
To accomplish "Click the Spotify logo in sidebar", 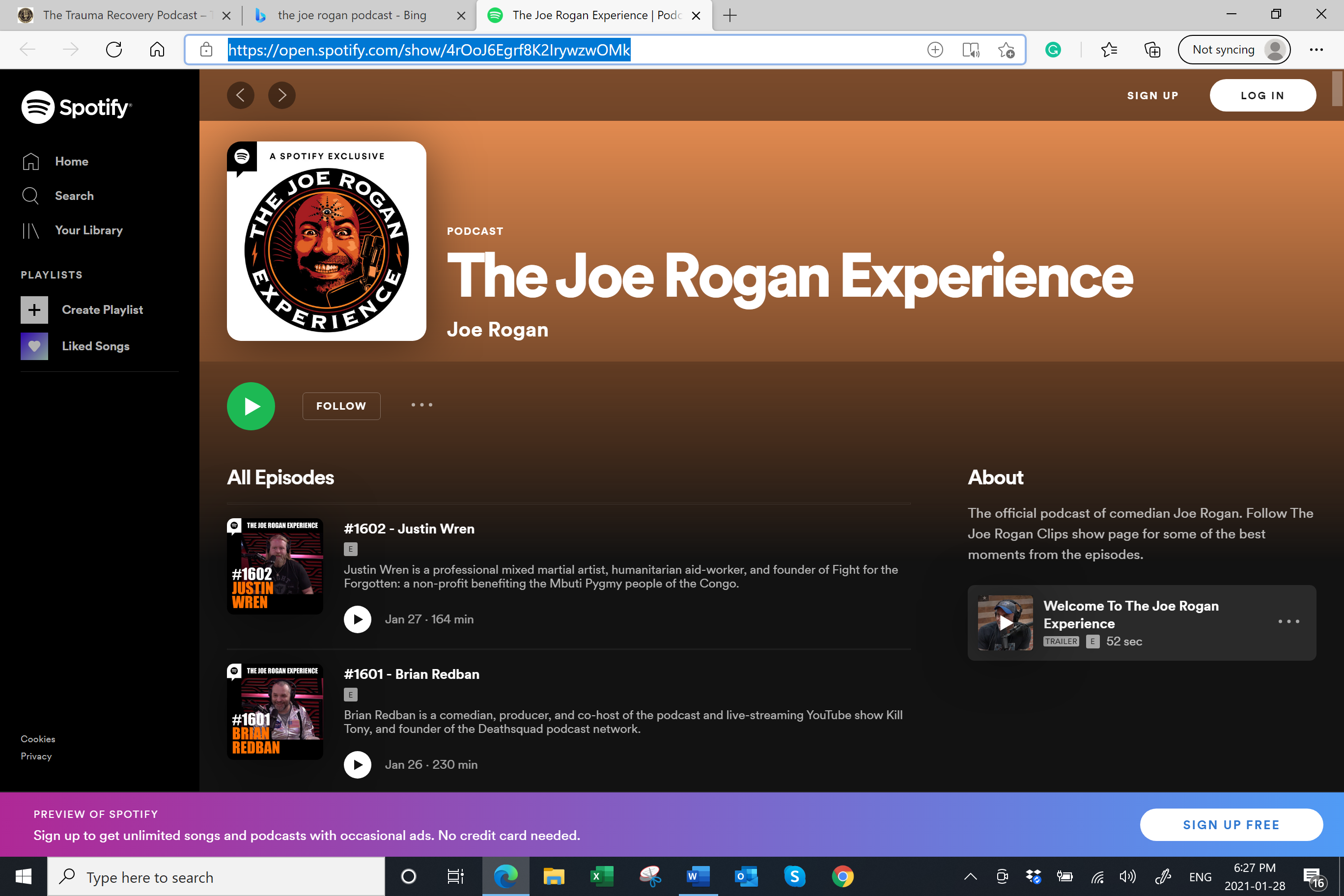I will [x=76, y=107].
